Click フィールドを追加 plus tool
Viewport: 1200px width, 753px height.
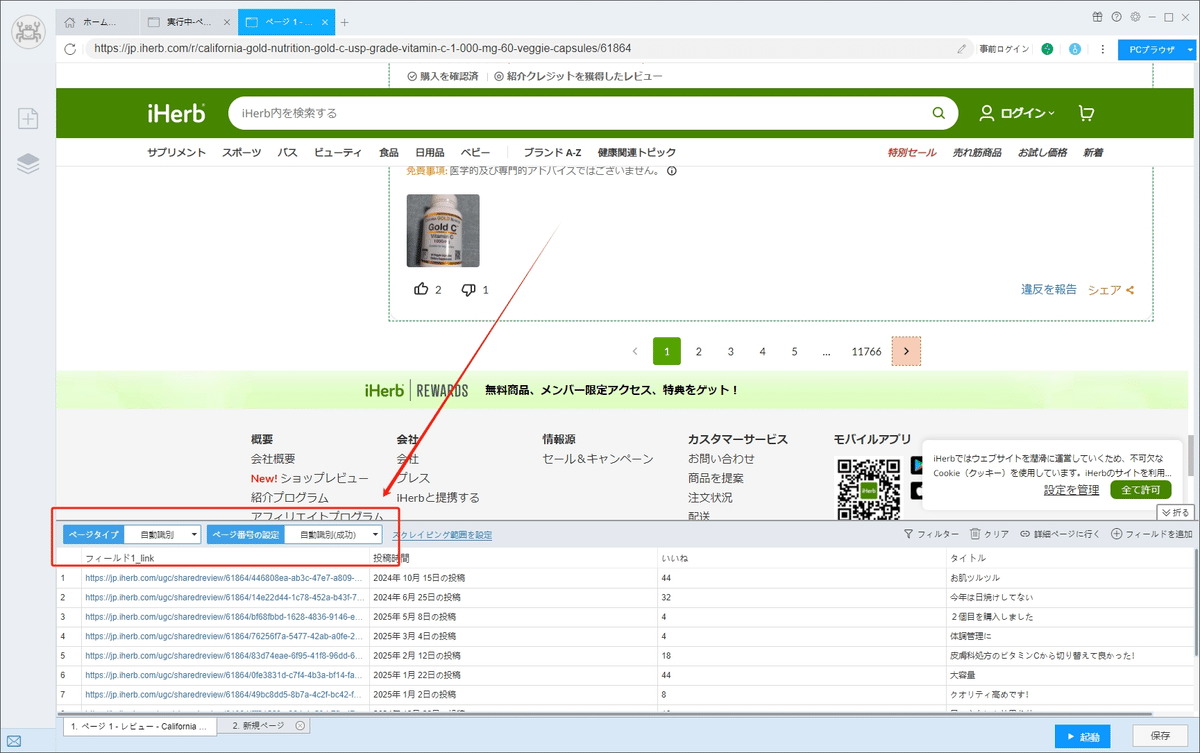(x=1152, y=534)
